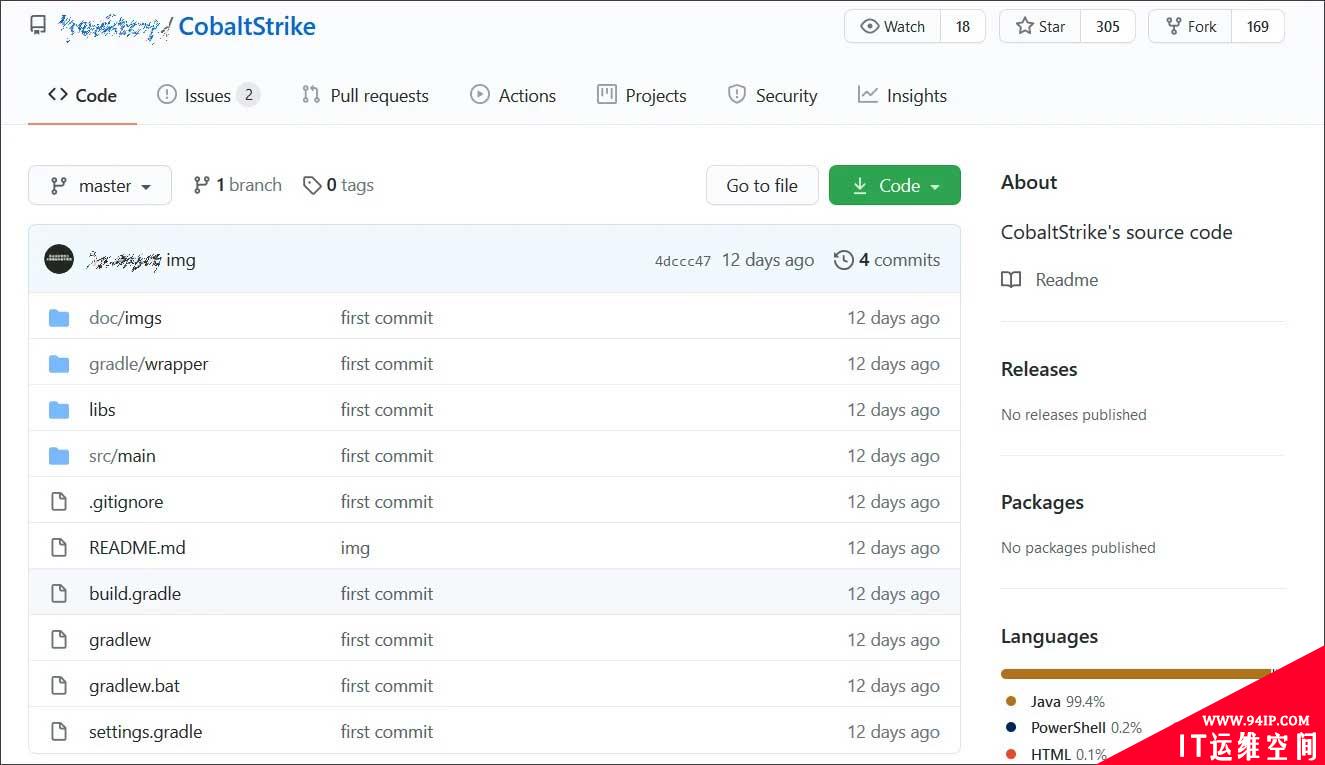Open the Readme link in About
The height and width of the screenshot is (765, 1325).
(1050, 280)
